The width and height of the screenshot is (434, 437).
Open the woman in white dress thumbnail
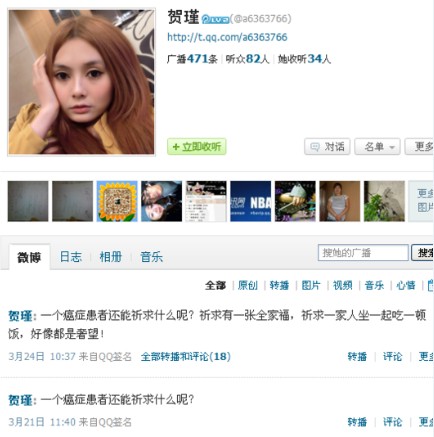tap(340, 201)
